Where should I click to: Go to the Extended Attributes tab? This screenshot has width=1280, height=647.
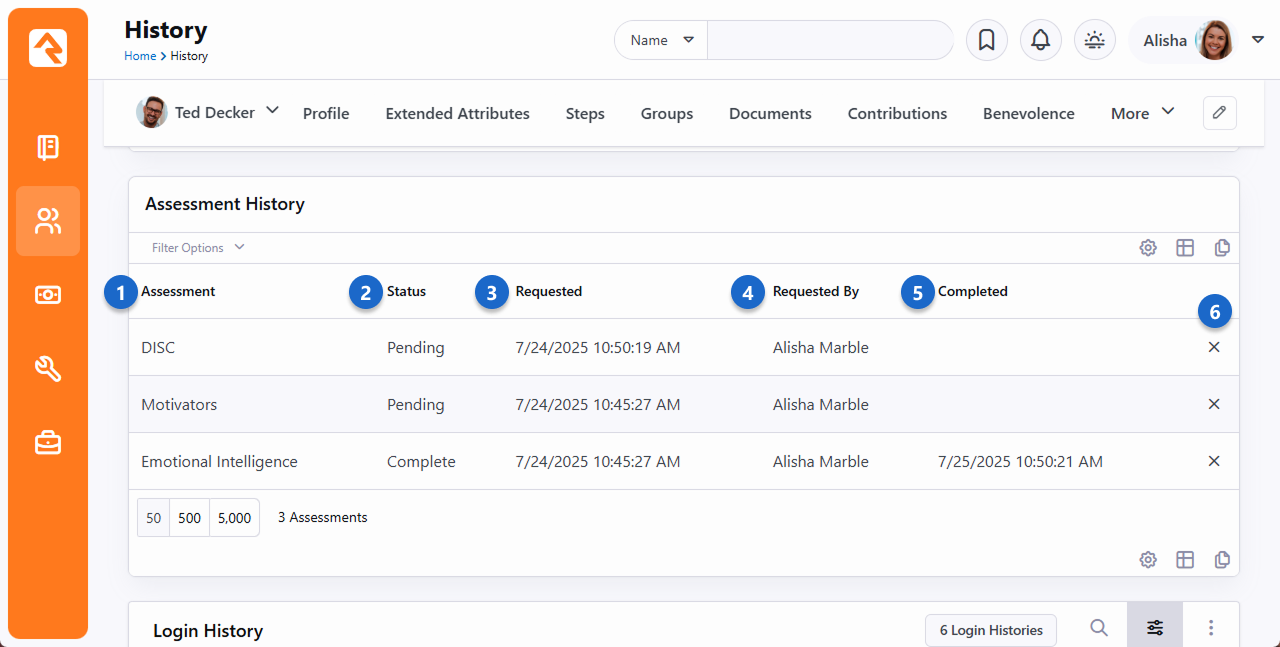pos(457,113)
